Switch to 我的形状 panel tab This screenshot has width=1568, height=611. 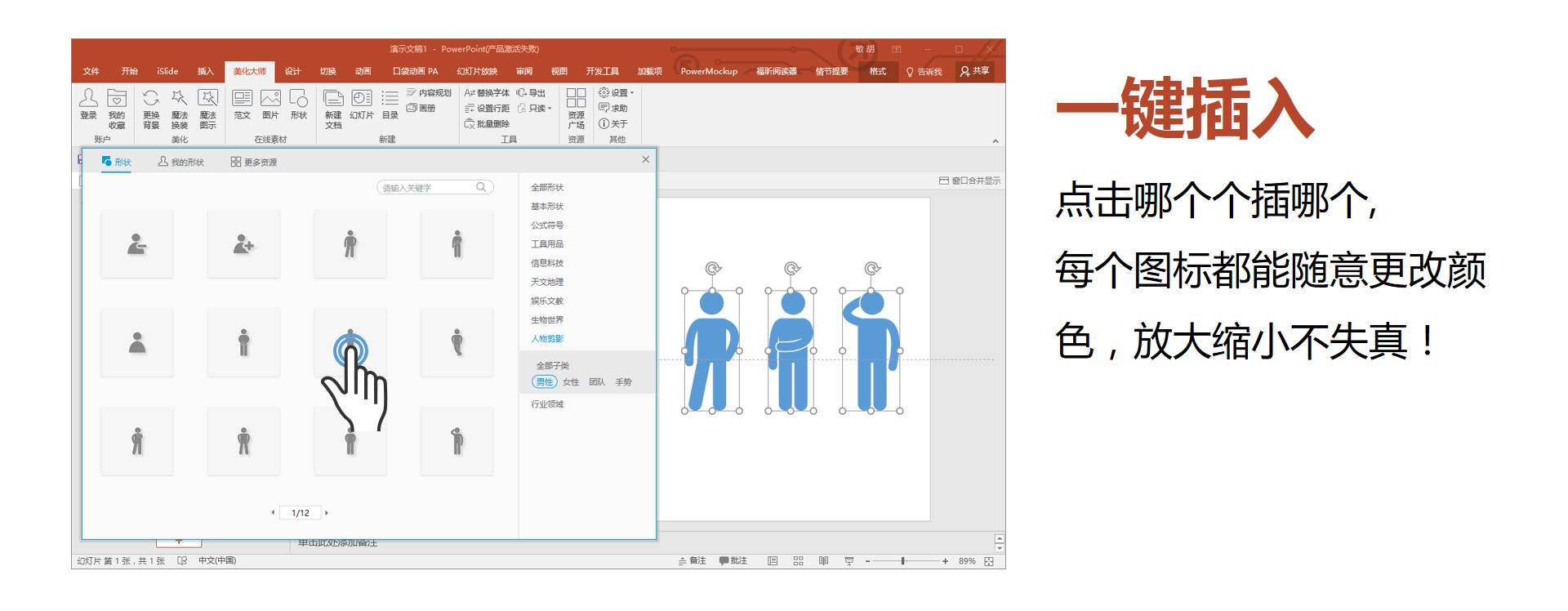tap(181, 162)
